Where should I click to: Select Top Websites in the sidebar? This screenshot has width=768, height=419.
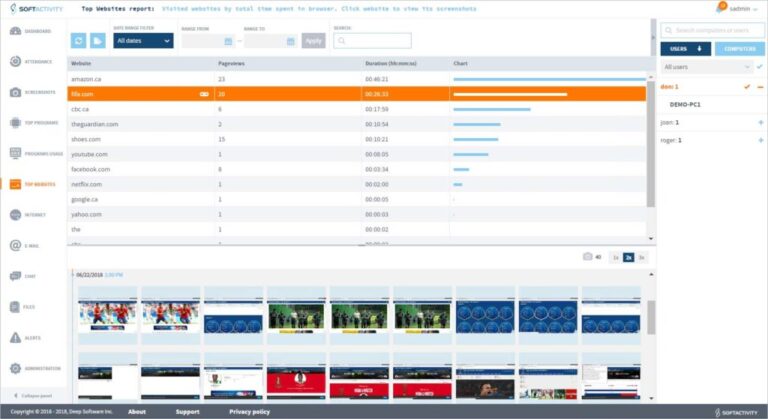[x=32, y=184]
